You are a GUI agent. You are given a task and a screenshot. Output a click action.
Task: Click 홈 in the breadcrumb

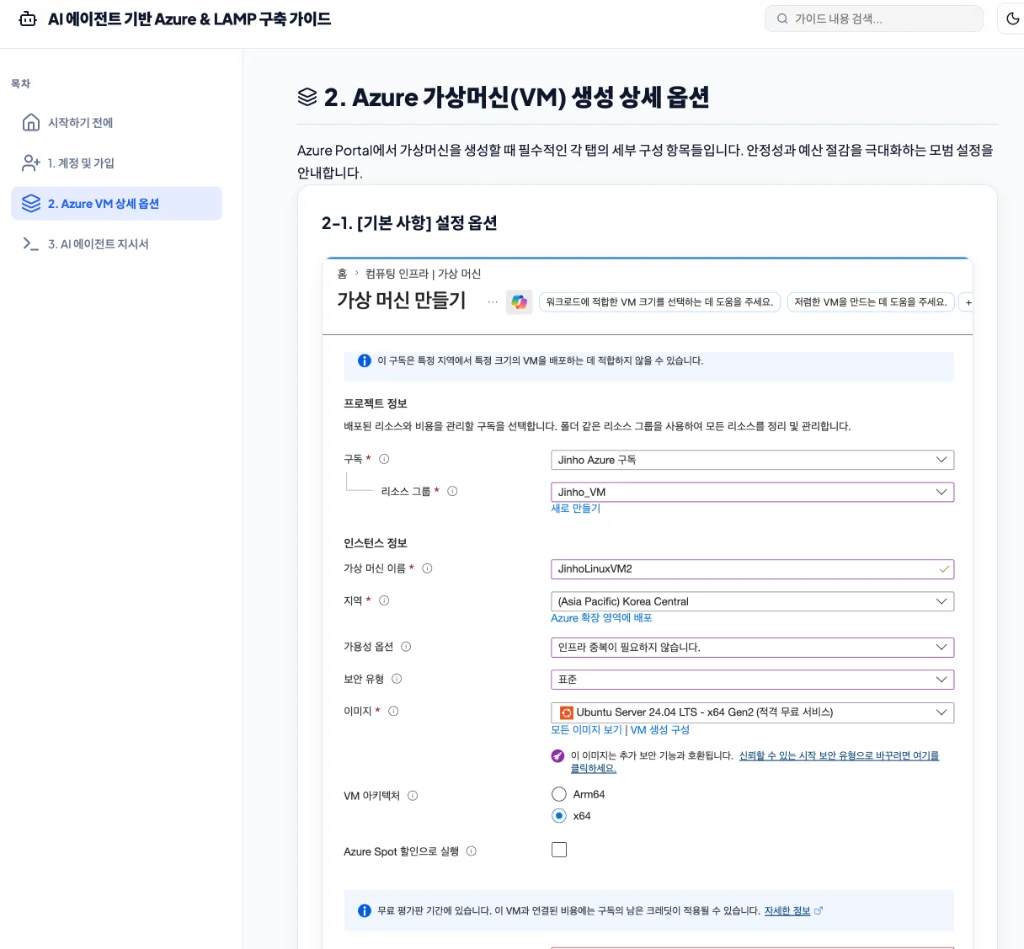coord(342,274)
